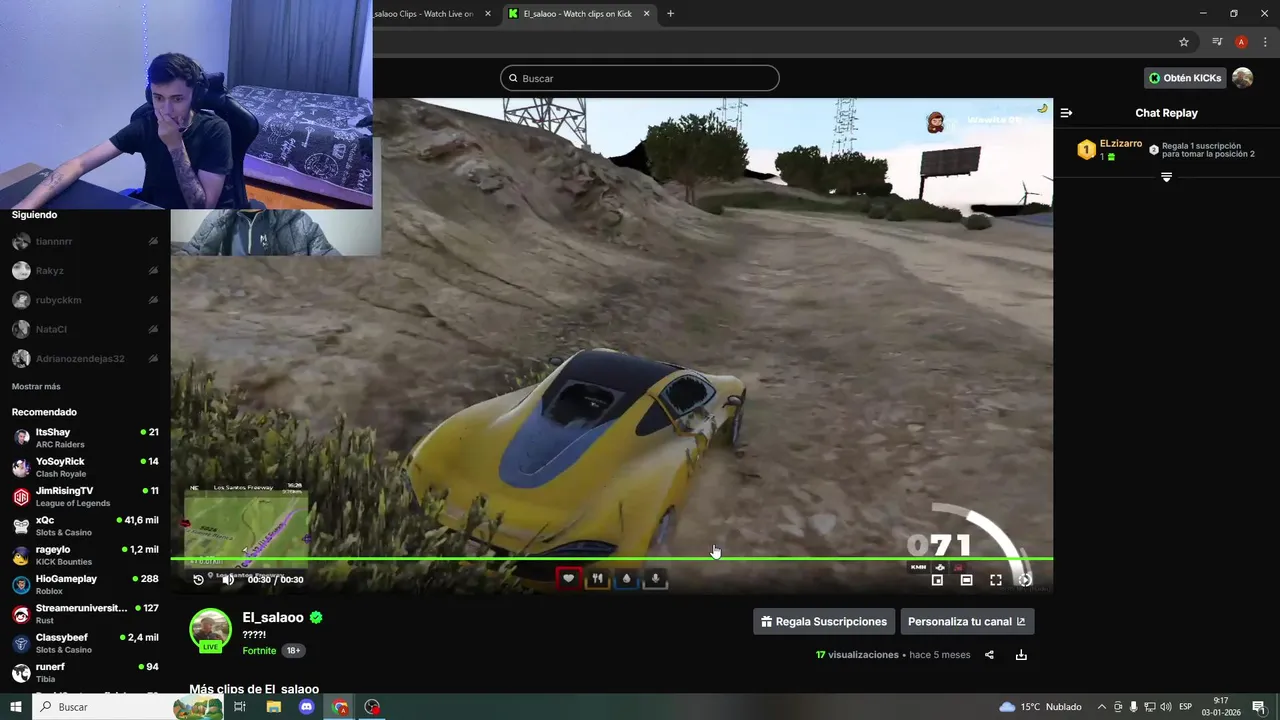Open Chrome profile avatar button
This screenshot has width=1280, height=720.
coord(1241,42)
